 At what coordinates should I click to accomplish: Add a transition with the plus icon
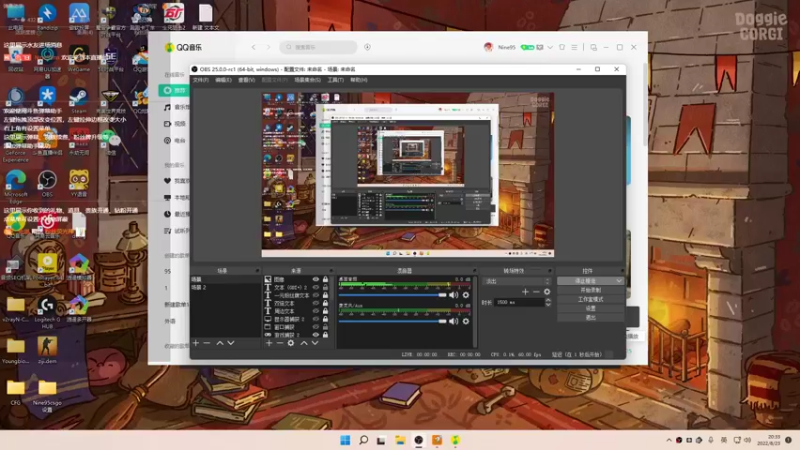[x=525, y=291]
